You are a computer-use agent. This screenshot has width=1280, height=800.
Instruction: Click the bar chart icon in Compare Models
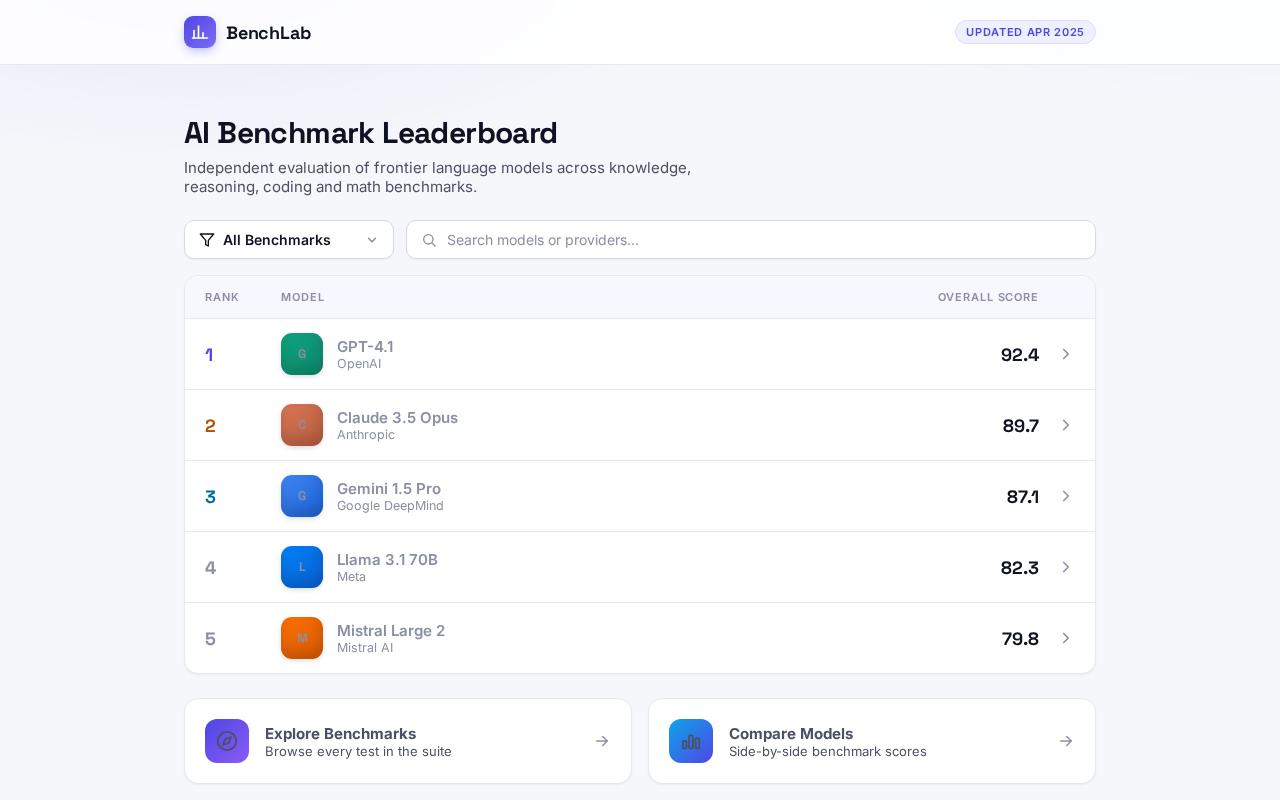pos(691,741)
